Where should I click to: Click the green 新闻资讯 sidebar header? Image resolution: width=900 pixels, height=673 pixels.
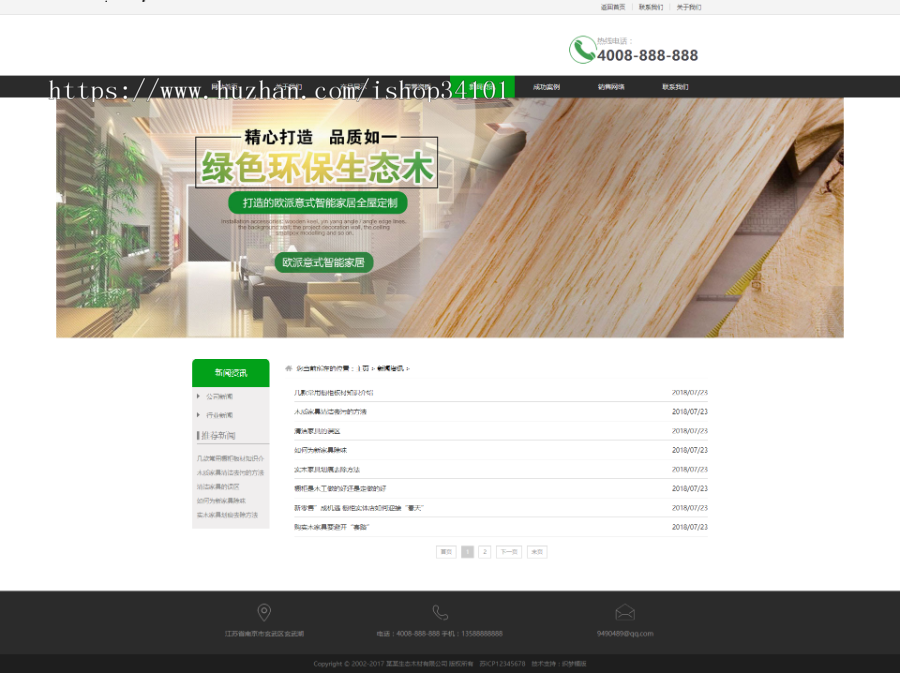229,372
